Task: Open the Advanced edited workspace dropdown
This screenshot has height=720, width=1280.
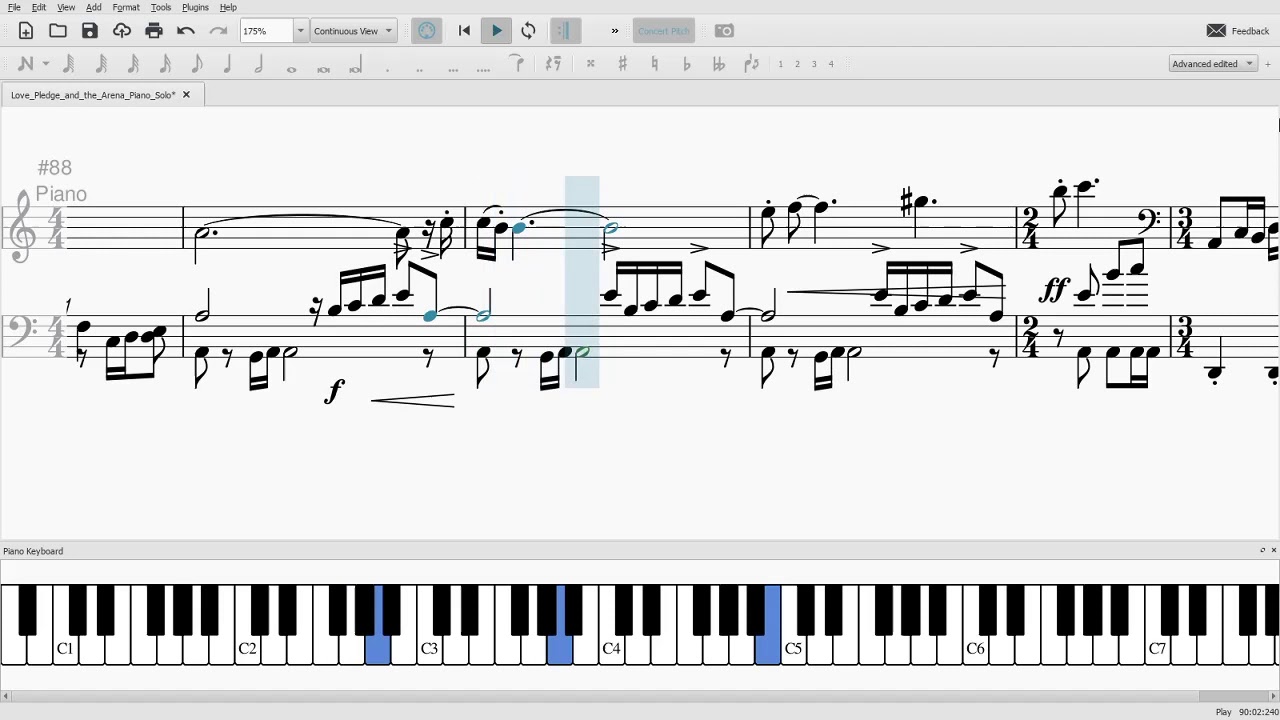Action: coord(1213,64)
